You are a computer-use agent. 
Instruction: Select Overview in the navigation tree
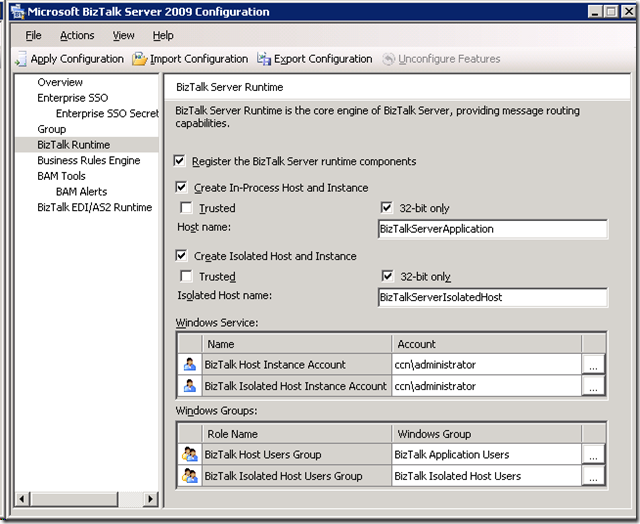(x=60, y=82)
